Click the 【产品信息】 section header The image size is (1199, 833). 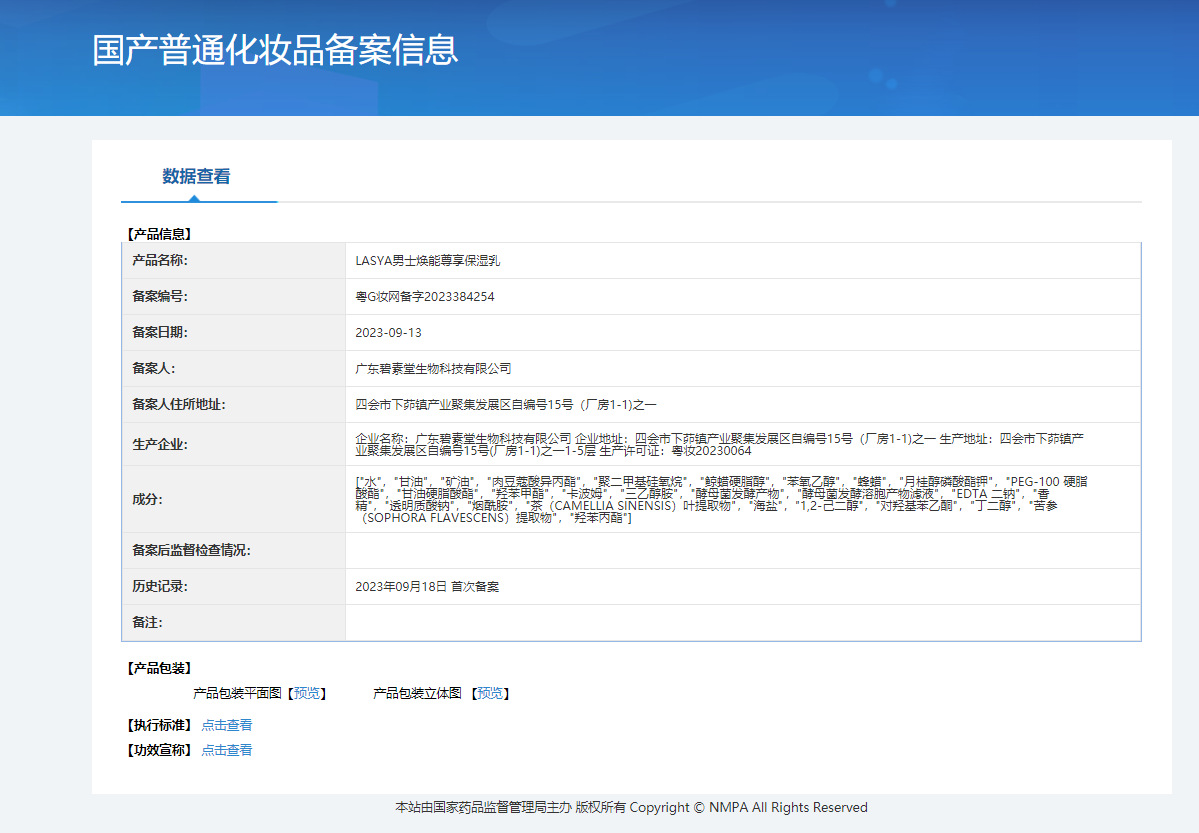point(159,234)
